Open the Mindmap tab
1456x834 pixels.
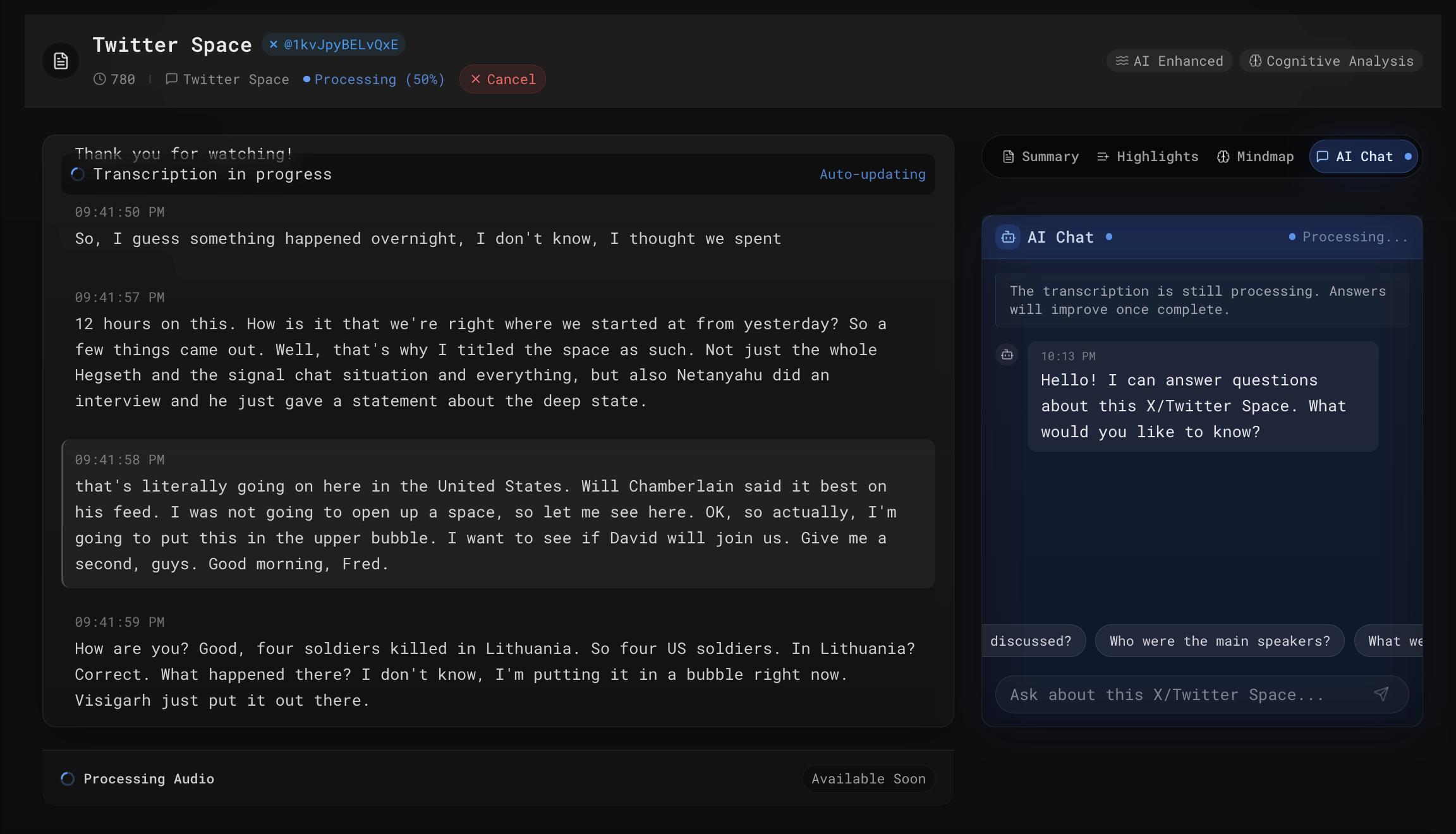(x=1255, y=157)
